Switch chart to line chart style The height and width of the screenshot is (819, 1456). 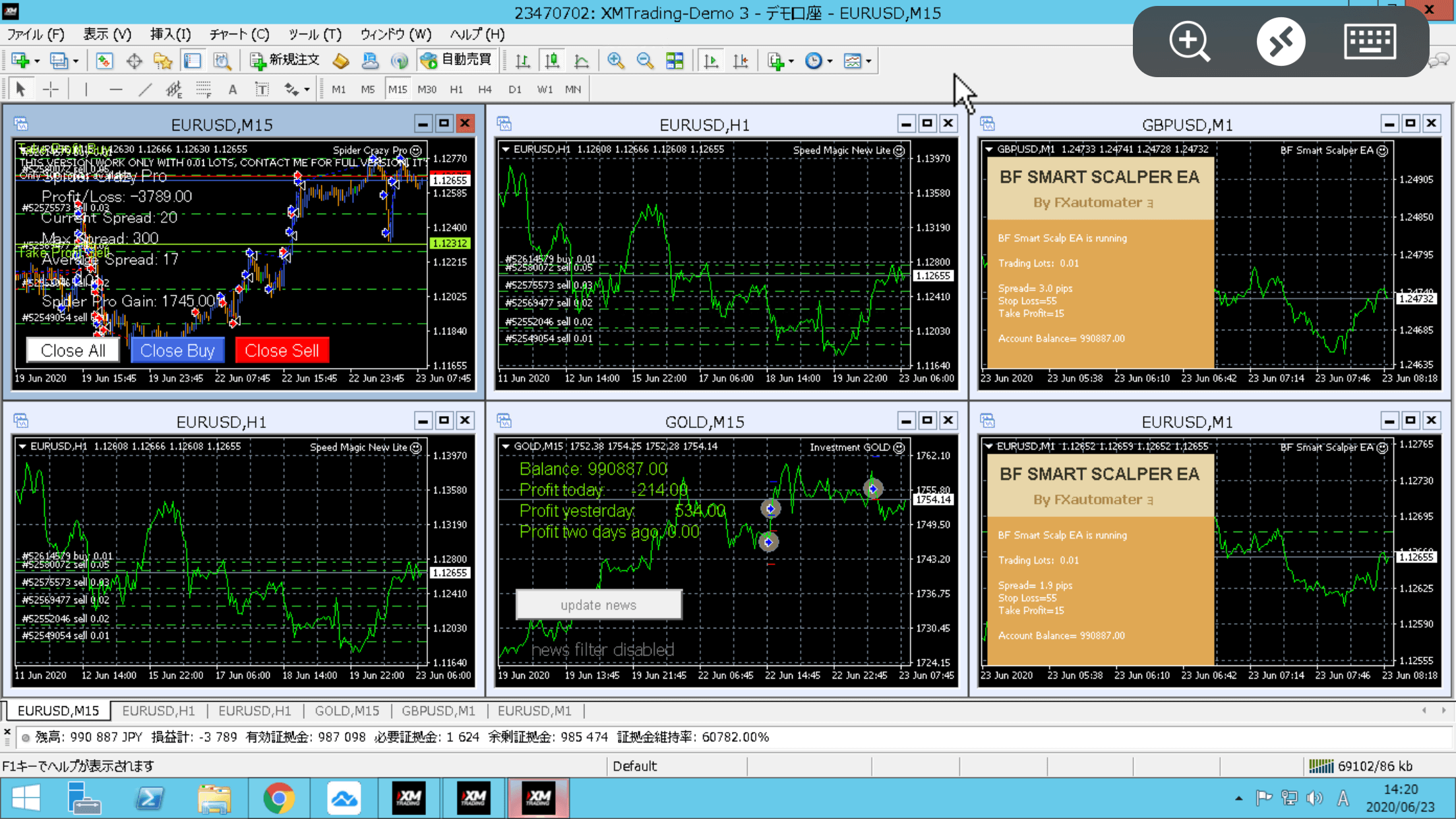(x=581, y=61)
